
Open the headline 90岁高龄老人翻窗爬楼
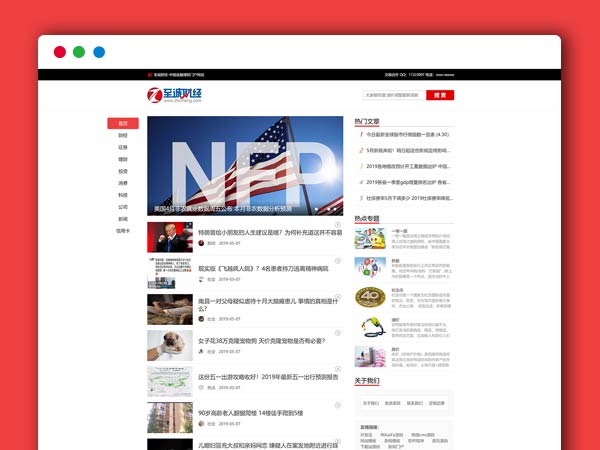[x=251, y=413]
